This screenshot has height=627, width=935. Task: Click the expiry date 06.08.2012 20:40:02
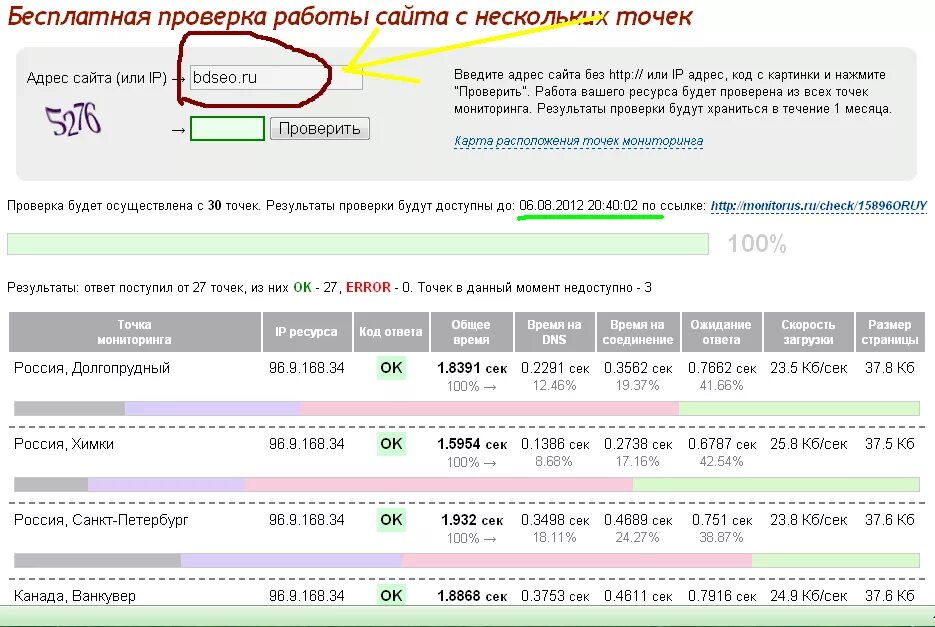tap(578, 206)
